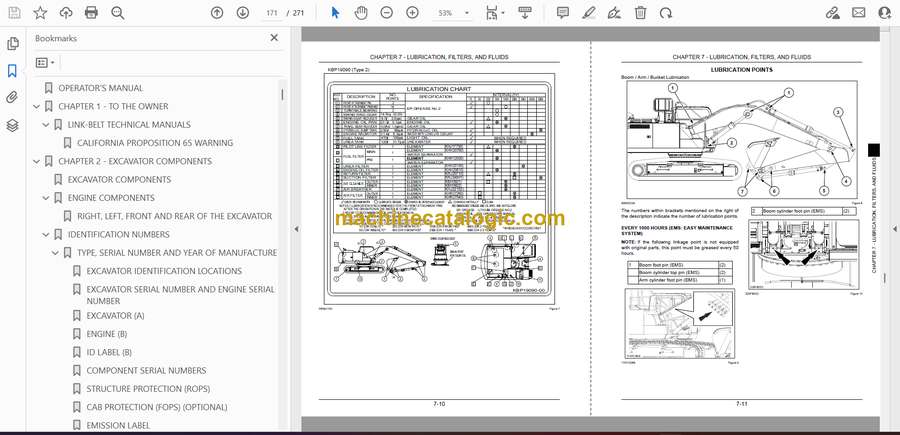Open the Sign document tool
Viewport: 900px width, 435px height.
click(614, 13)
